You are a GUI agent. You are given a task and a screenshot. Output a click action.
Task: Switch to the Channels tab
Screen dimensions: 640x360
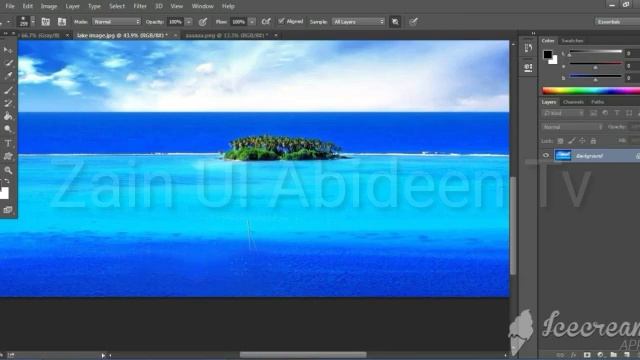point(573,102)
